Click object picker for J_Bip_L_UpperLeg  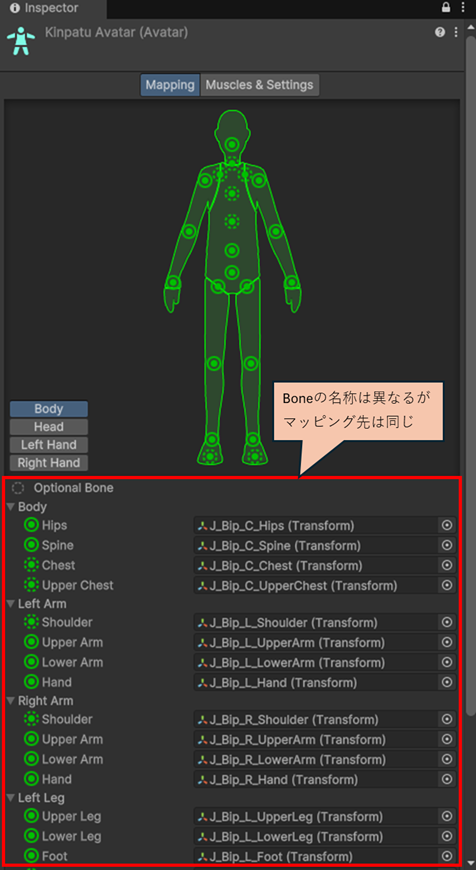point(447,816)
